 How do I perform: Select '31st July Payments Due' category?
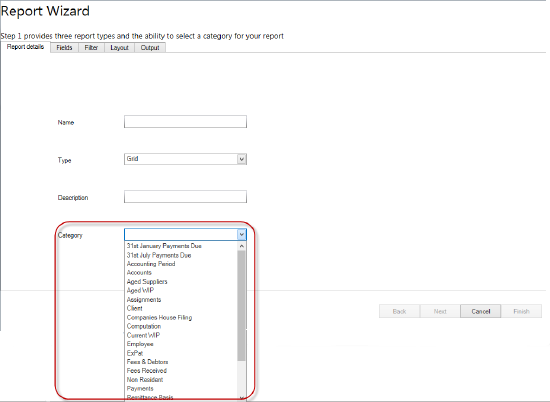(x=181, y=255)
